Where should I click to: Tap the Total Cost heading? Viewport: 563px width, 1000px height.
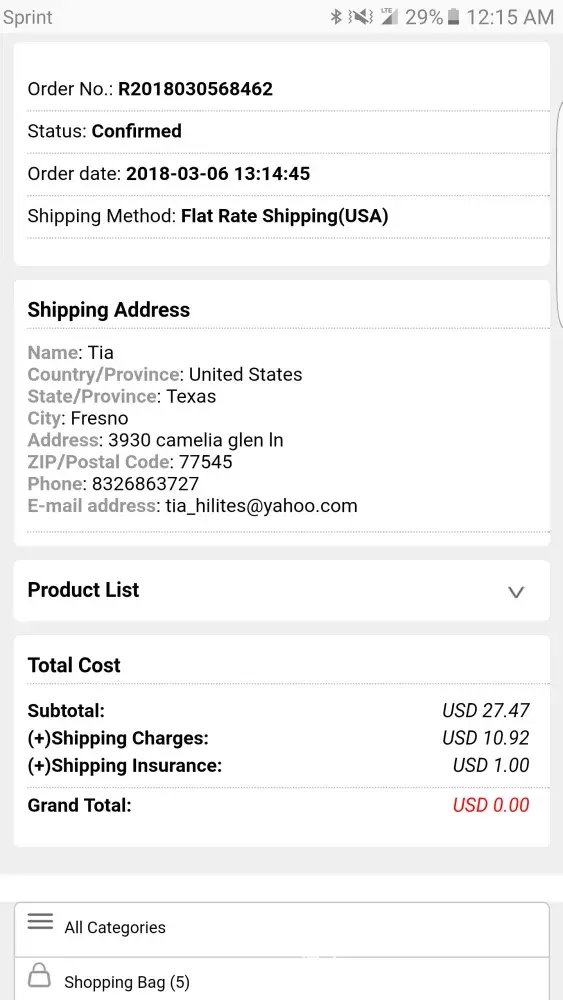tap(74, 665)
